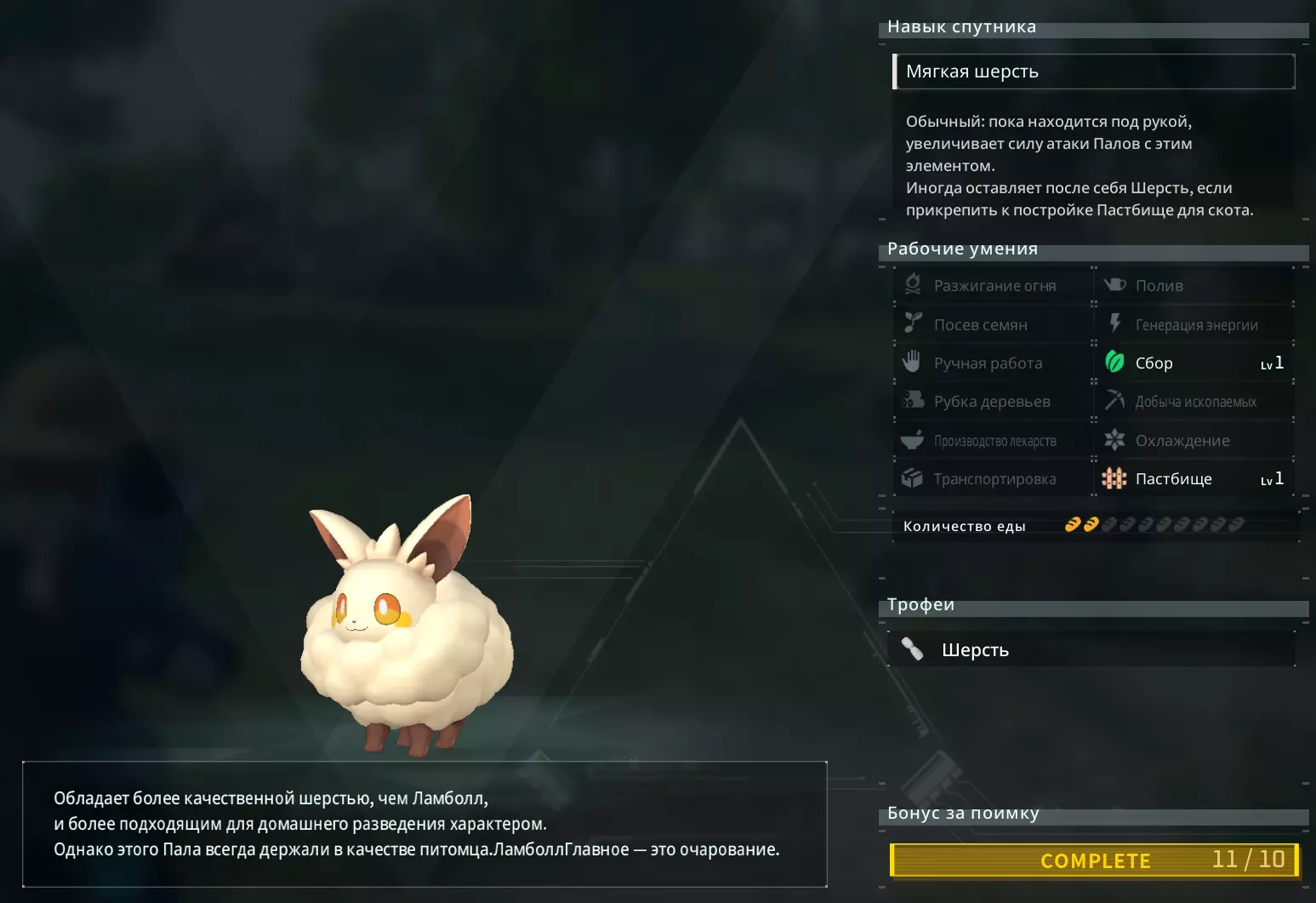Click the Pal description text box
The width and height of the screenshot is (1316, 903).
[424, 824]
